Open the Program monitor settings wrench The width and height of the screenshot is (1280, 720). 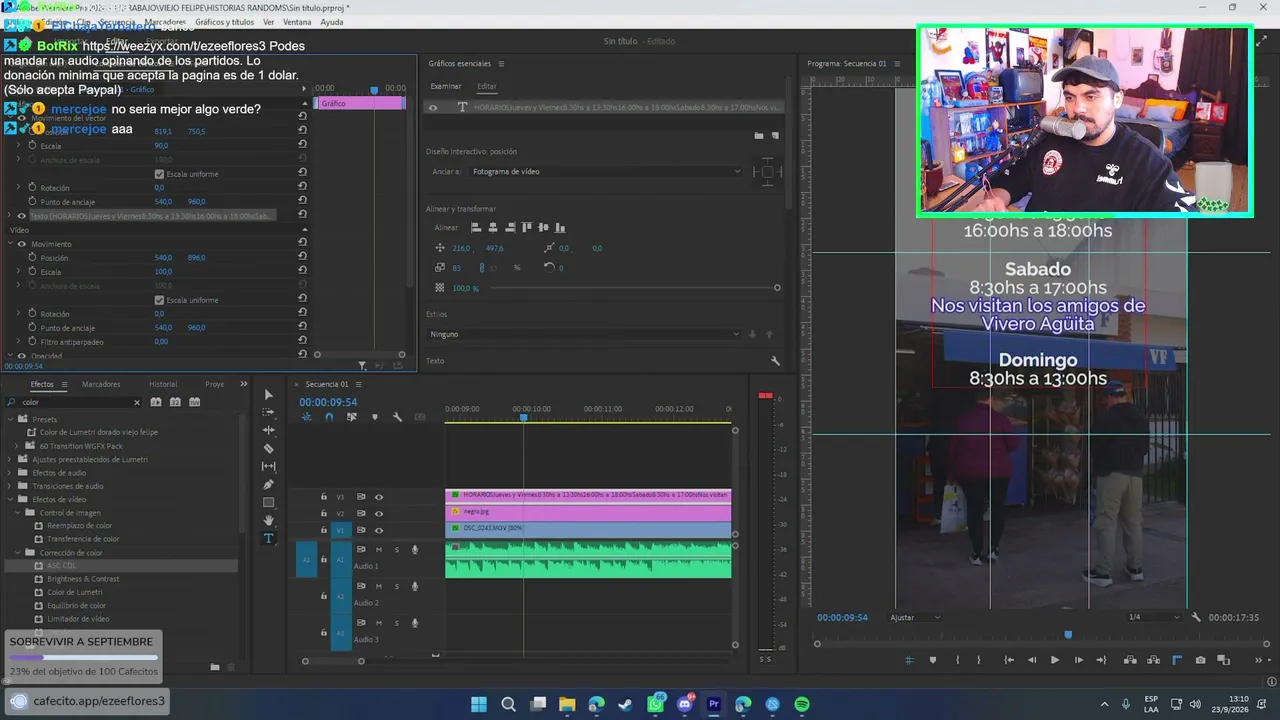(1196, 617)
